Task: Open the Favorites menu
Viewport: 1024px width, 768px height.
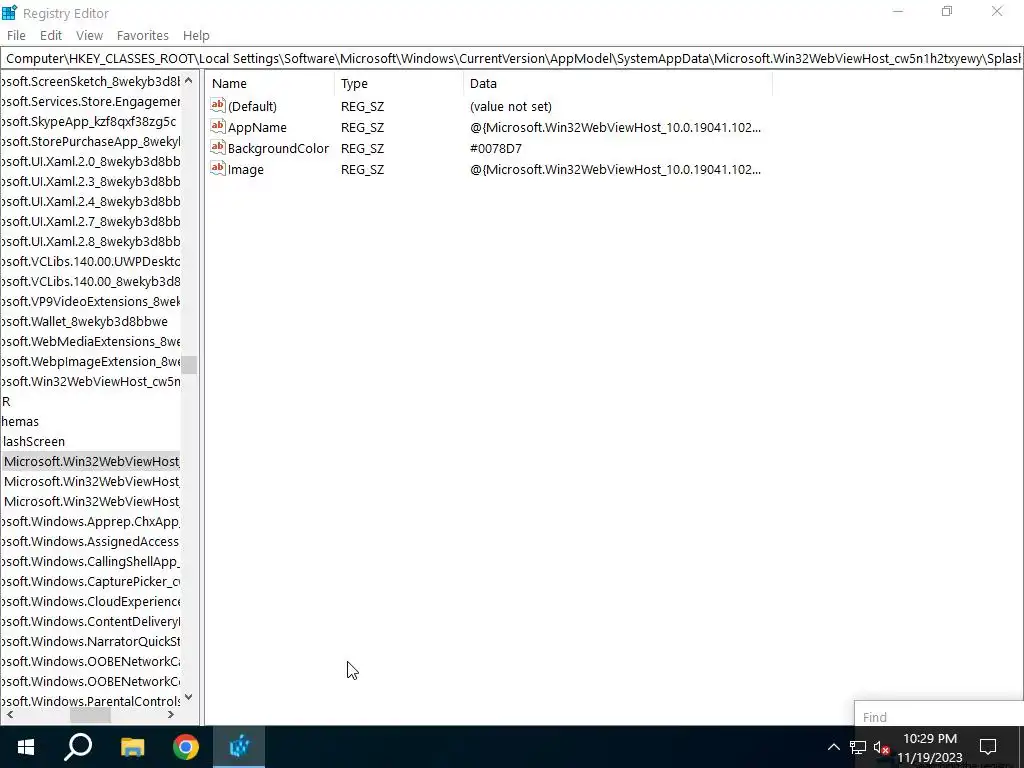Action: click(x=142, y=35)
